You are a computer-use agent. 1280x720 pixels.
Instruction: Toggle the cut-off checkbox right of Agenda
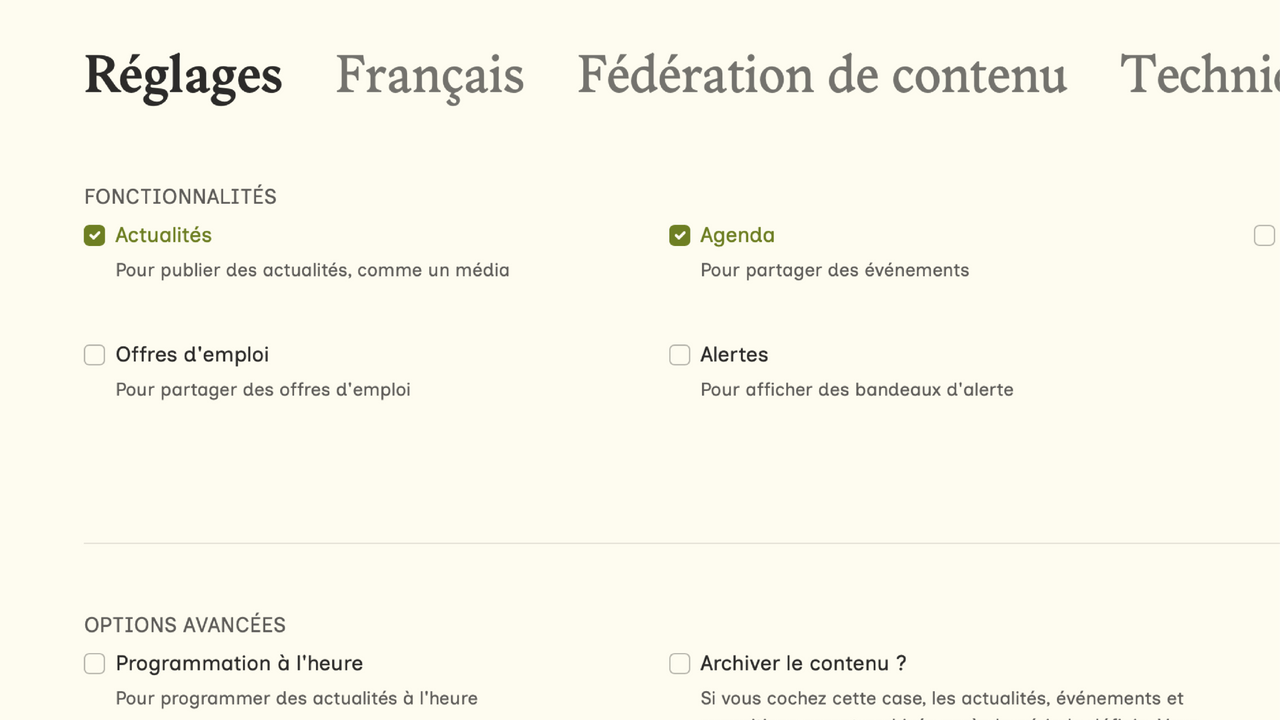coord(1264,235)
